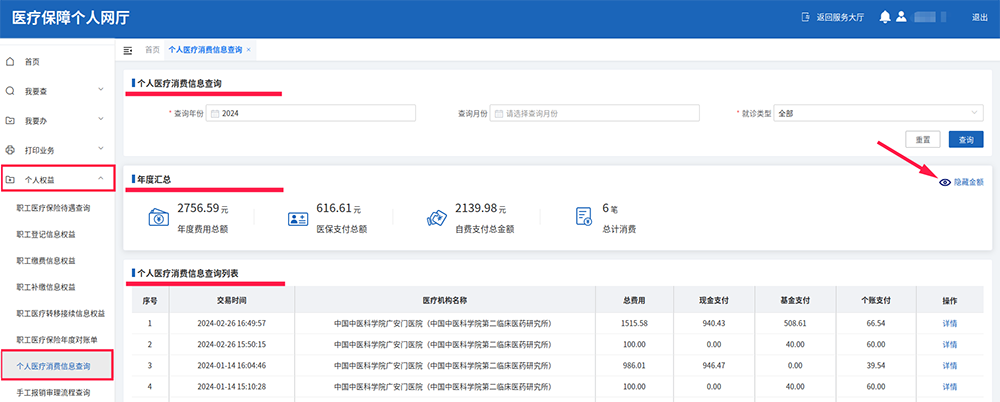
Task: Open 详情 link for first record
Action: click(x=949, y=323)
